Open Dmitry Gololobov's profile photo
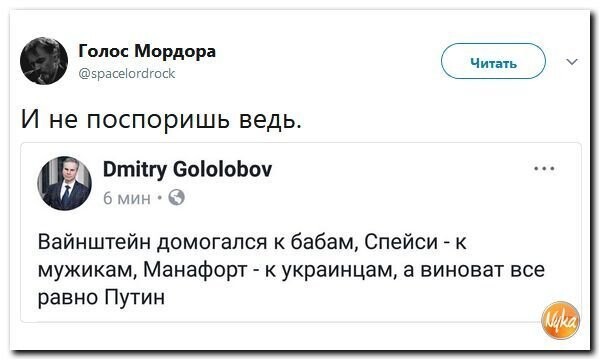601x361 pixels. (x=64, y=183)
